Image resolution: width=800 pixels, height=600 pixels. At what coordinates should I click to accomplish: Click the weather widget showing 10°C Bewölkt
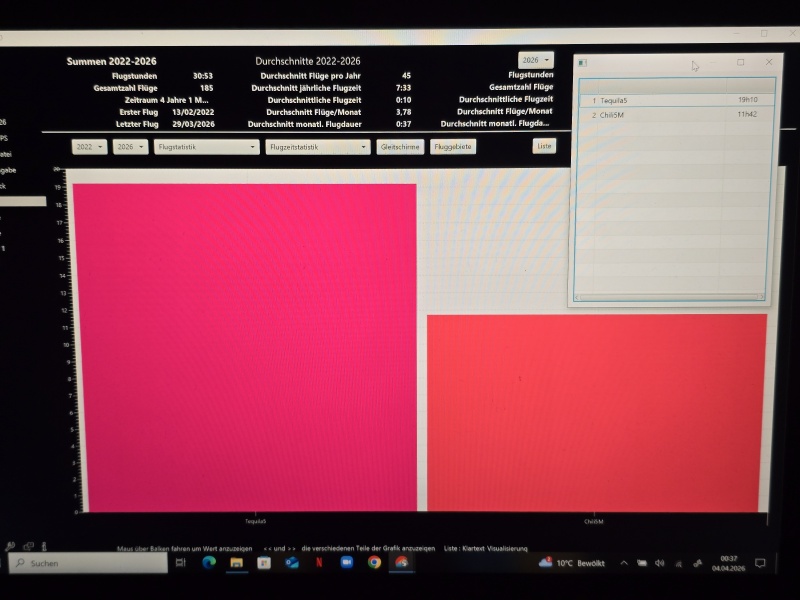click(572, 563)
